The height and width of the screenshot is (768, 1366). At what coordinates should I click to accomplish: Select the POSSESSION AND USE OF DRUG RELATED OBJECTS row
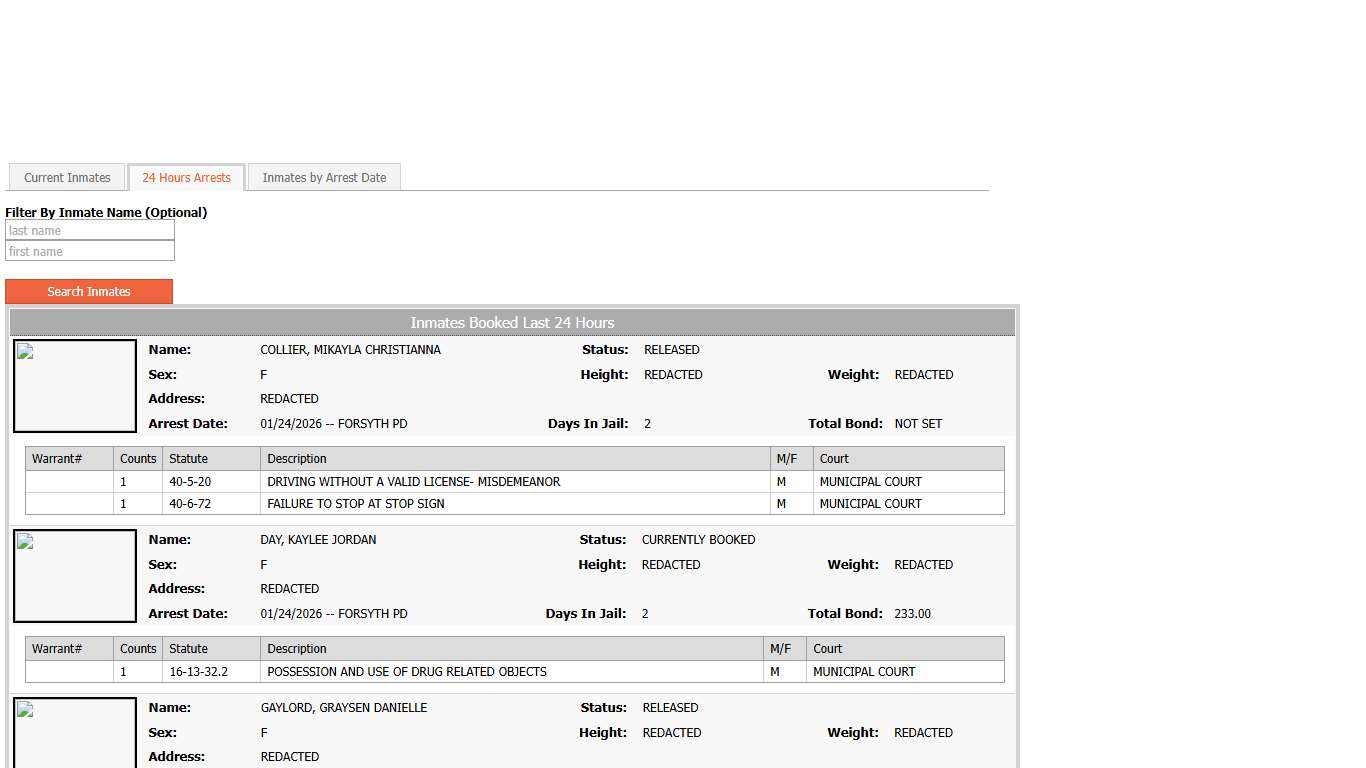407,672
